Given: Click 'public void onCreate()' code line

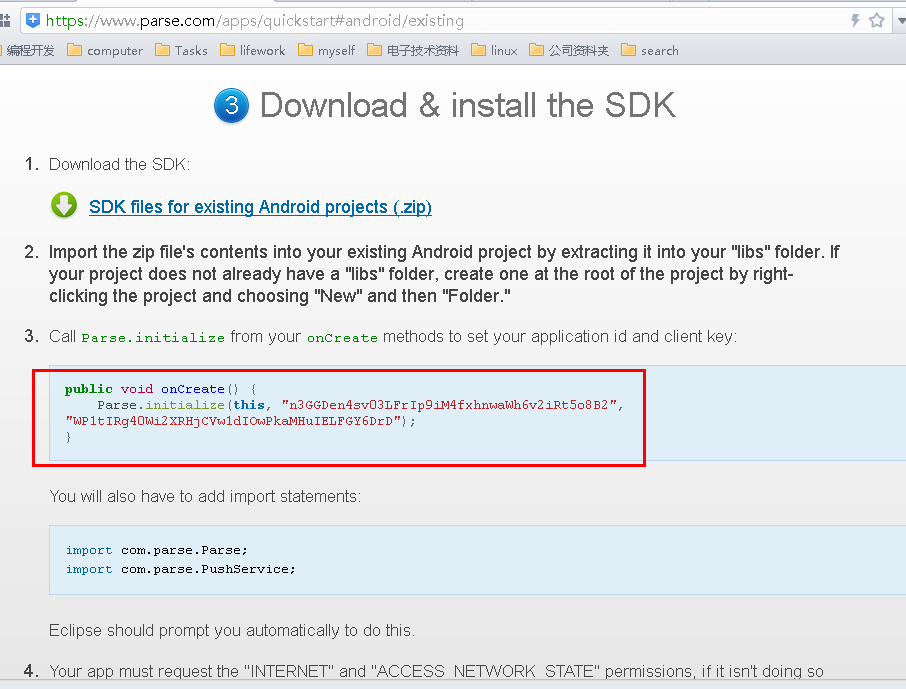Looking at the screenshot, I should tap(161, 389).
